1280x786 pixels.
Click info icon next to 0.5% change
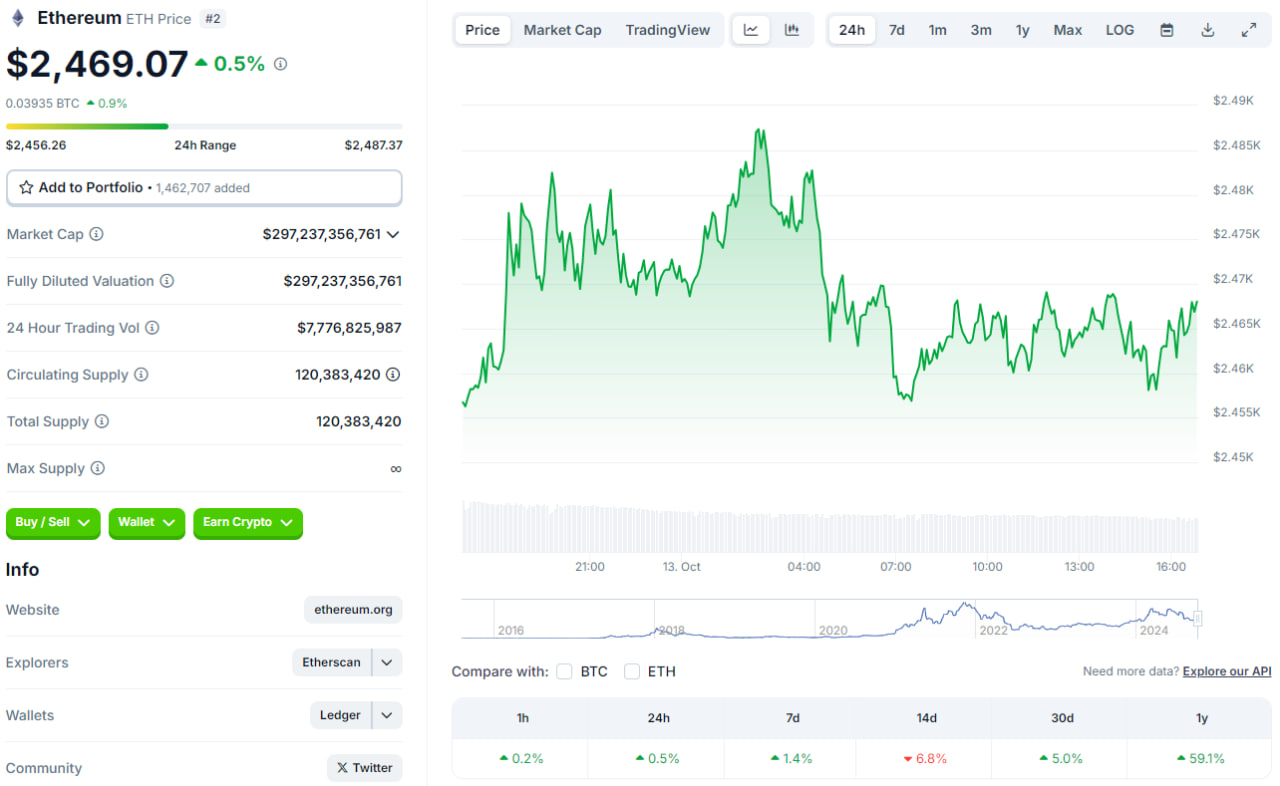[280, 64]
